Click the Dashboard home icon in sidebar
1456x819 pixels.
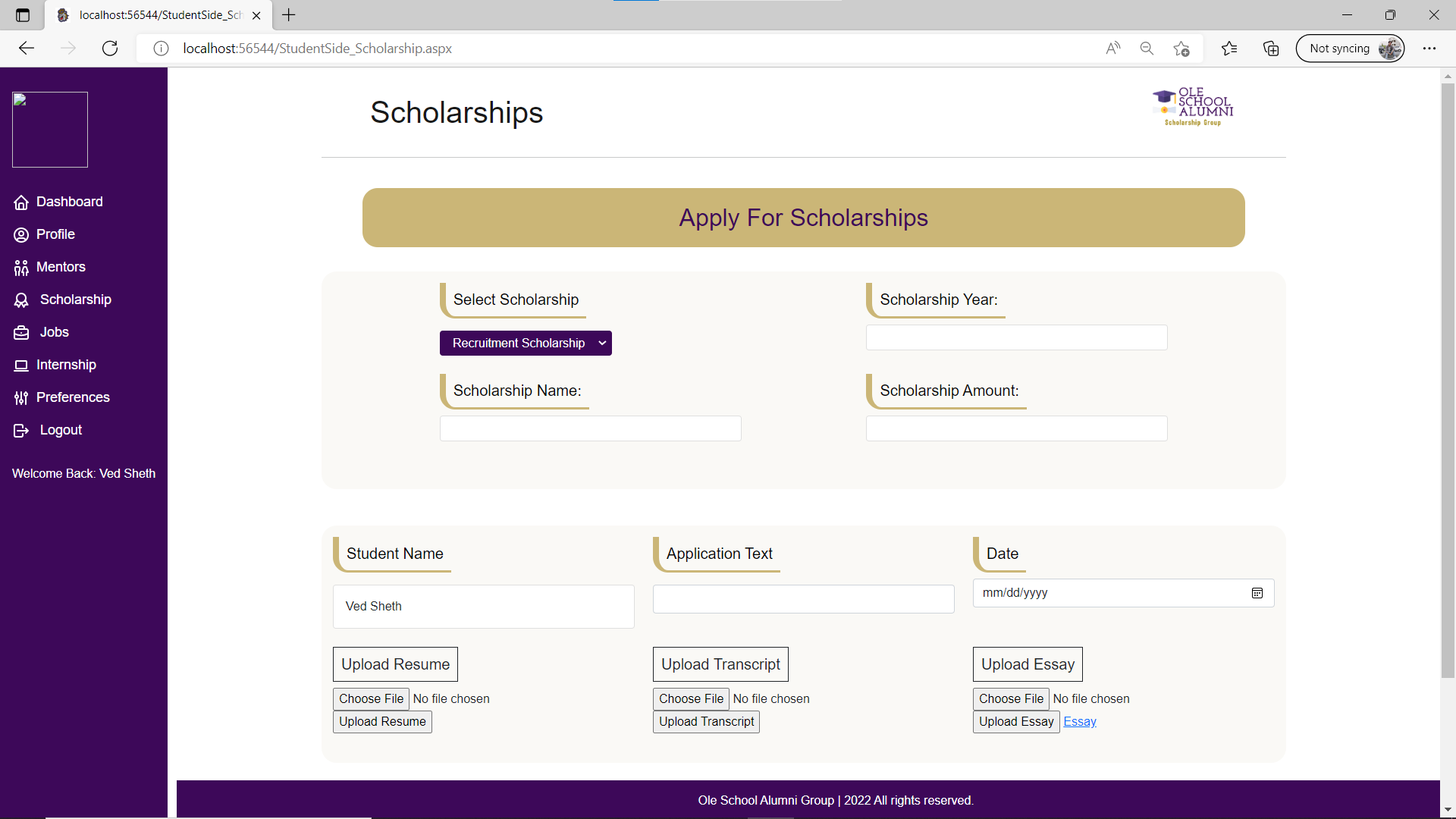tap(21, 202)
